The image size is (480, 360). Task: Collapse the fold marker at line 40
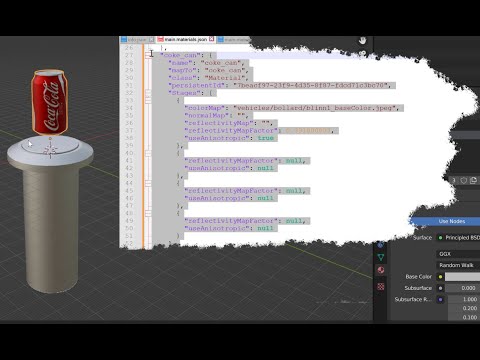pos(148,153)
